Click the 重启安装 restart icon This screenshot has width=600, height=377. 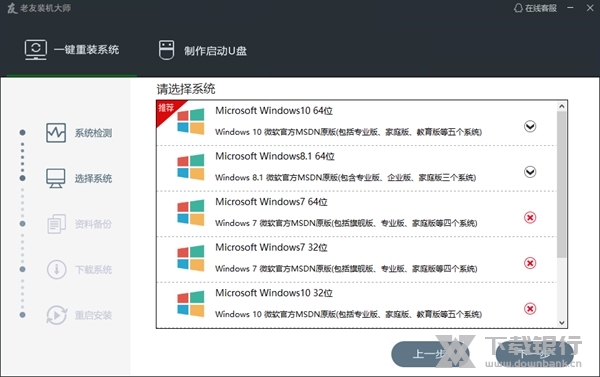coord(57,315)
